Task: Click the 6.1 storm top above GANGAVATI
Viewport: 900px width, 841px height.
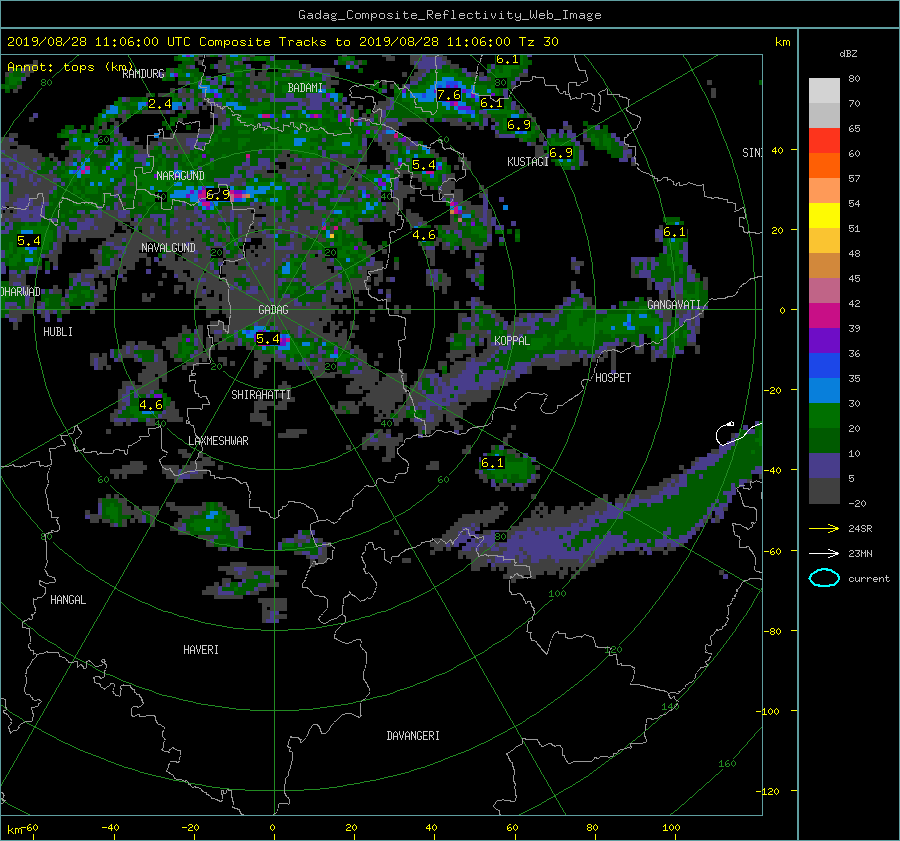Action: (x=674, y=232)
